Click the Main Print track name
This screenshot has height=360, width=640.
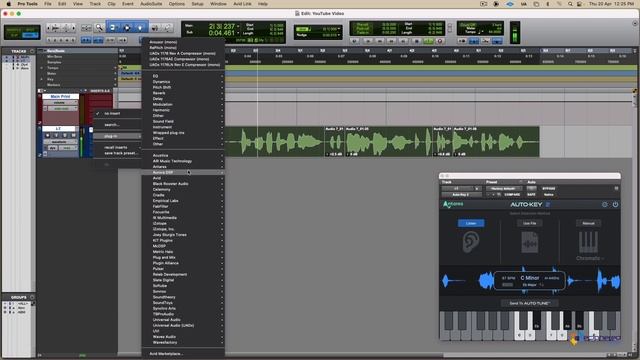click(60, 97)
